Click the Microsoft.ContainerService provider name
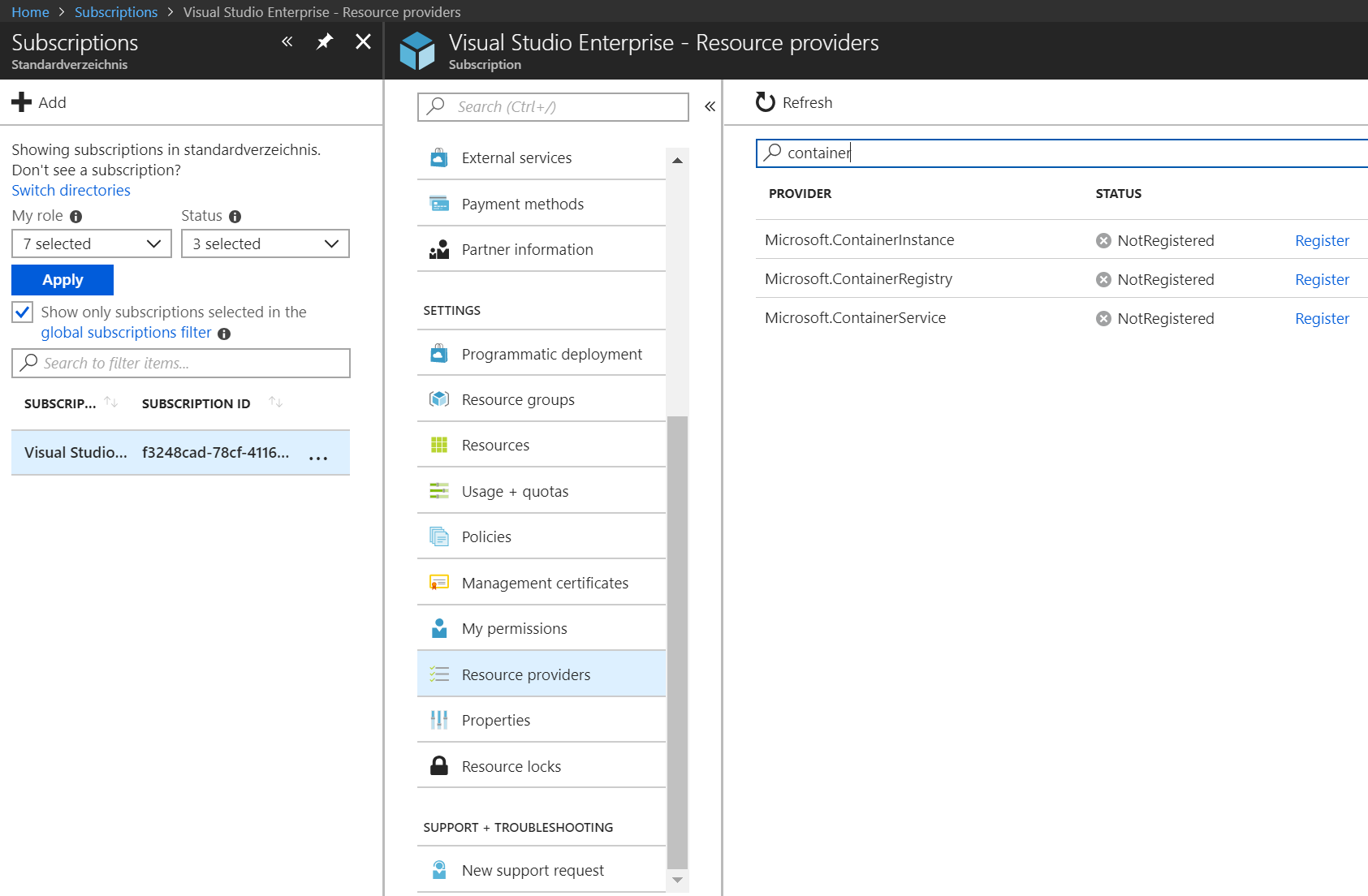Screen dimensions: 1368x896 click(x=855, y=317)
